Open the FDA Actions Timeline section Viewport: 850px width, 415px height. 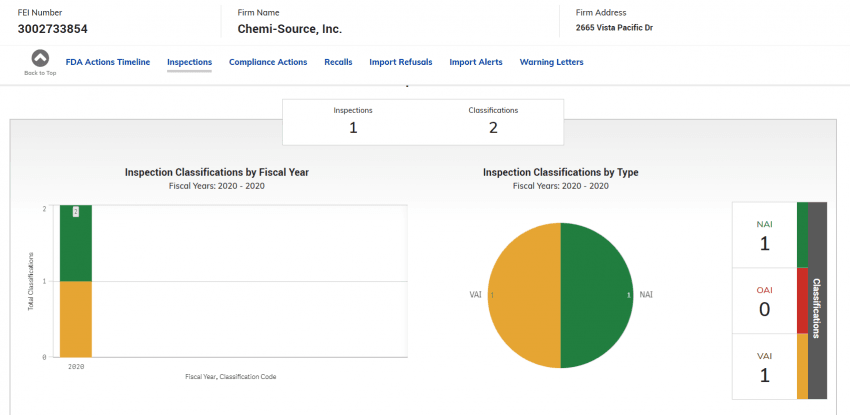point(107,62)
